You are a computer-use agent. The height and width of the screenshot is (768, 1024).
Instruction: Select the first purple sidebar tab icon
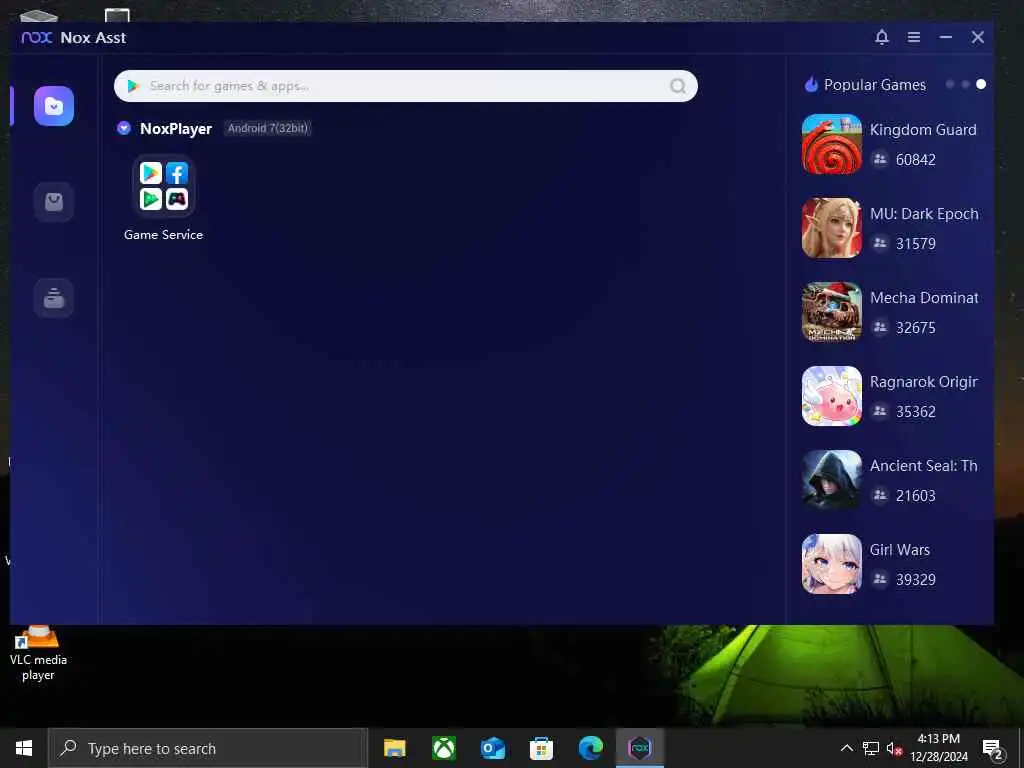[x=54, y=106]
